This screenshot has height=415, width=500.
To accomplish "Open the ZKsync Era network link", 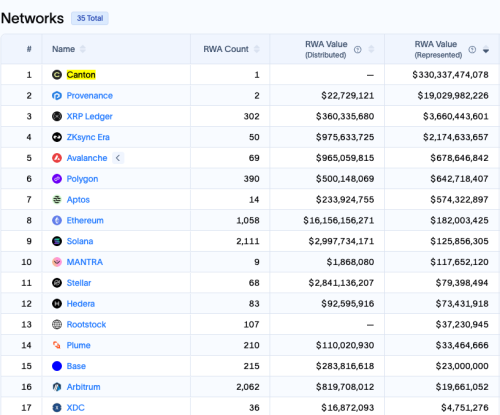I will (x=88, y=137).
